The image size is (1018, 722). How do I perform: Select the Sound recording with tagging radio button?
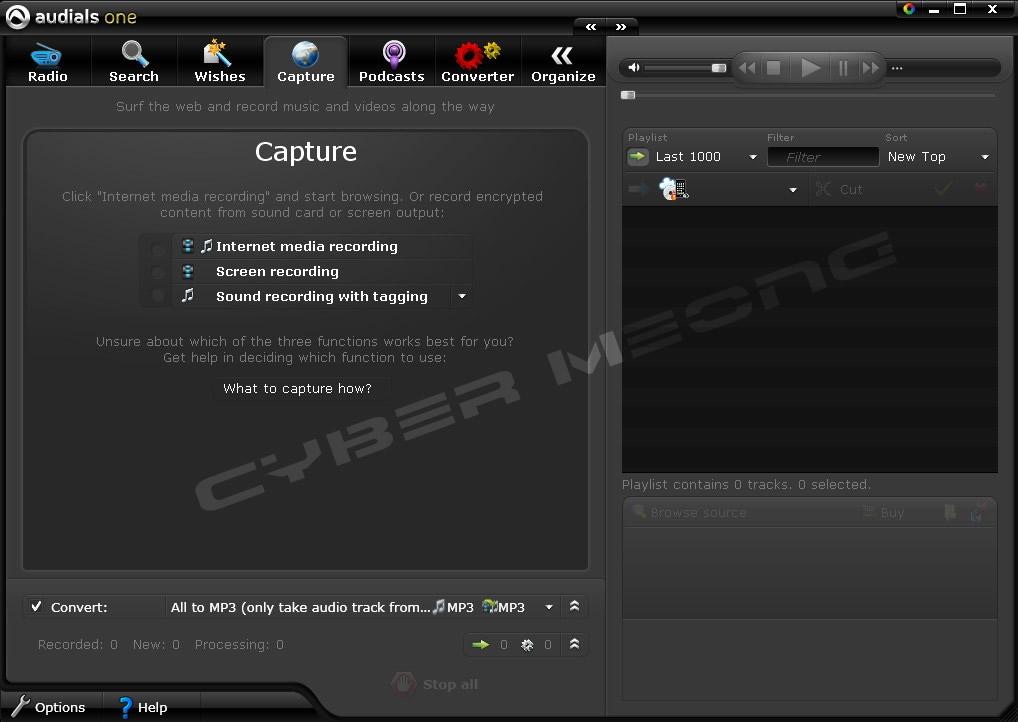click(x=157, y=297)
